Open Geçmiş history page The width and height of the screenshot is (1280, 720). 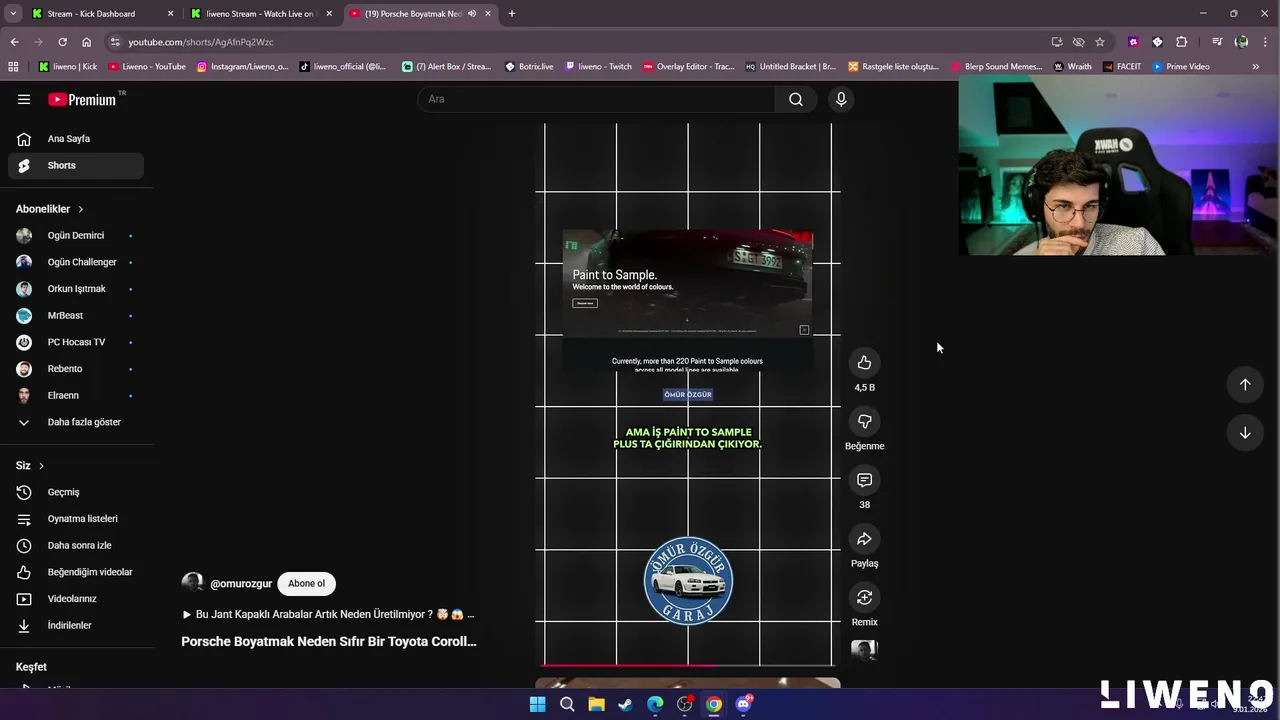76,492
